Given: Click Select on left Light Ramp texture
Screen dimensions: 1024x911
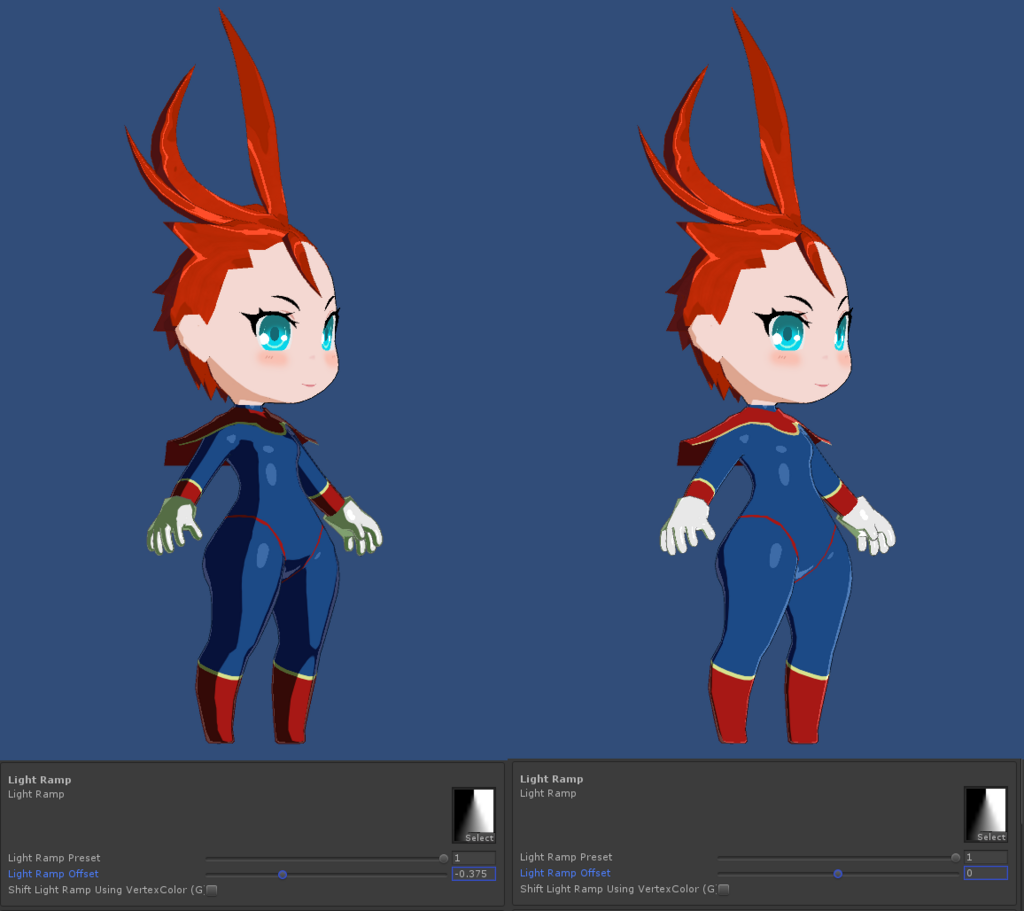Looking at the screenshot, I should pos(479,838).
